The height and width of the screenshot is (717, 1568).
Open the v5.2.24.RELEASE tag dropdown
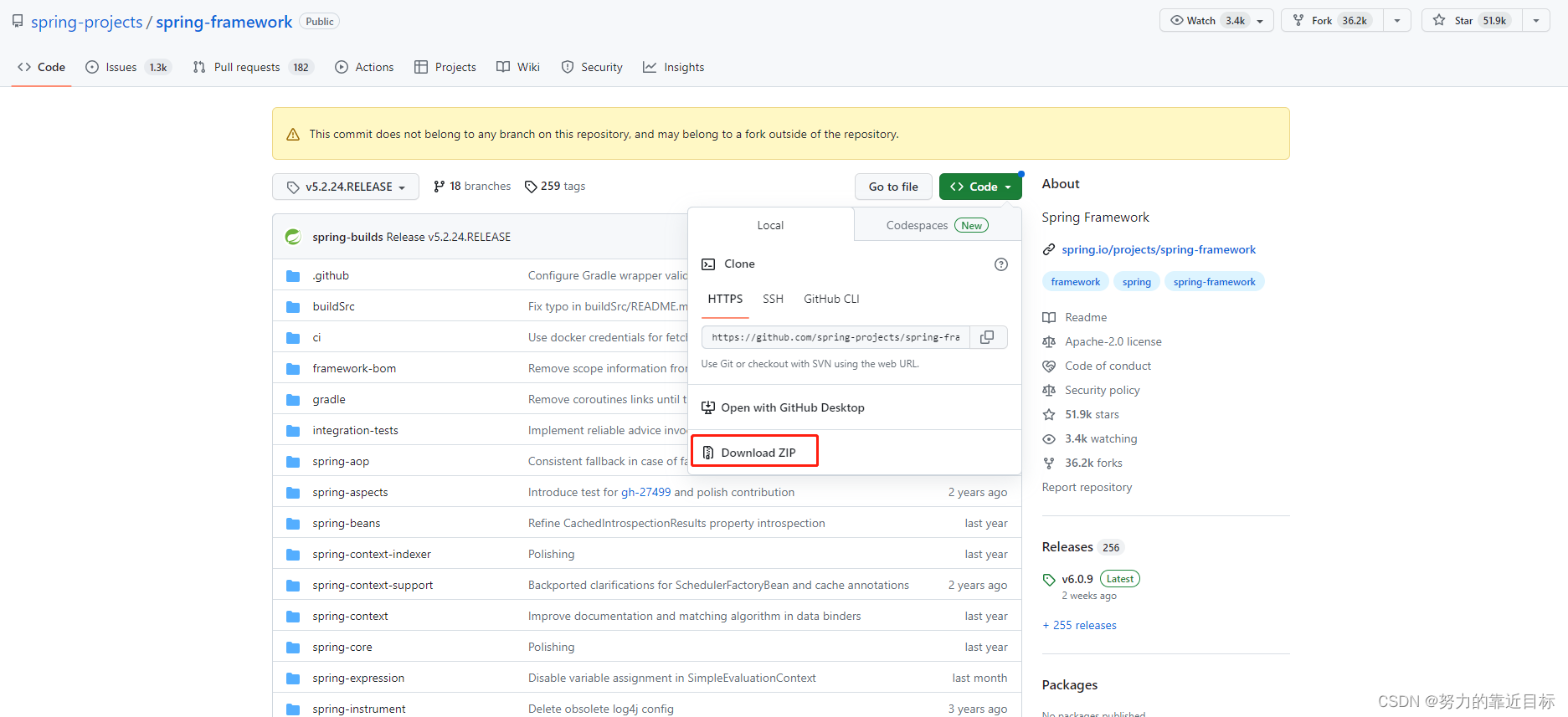click(x=346, y=187)
